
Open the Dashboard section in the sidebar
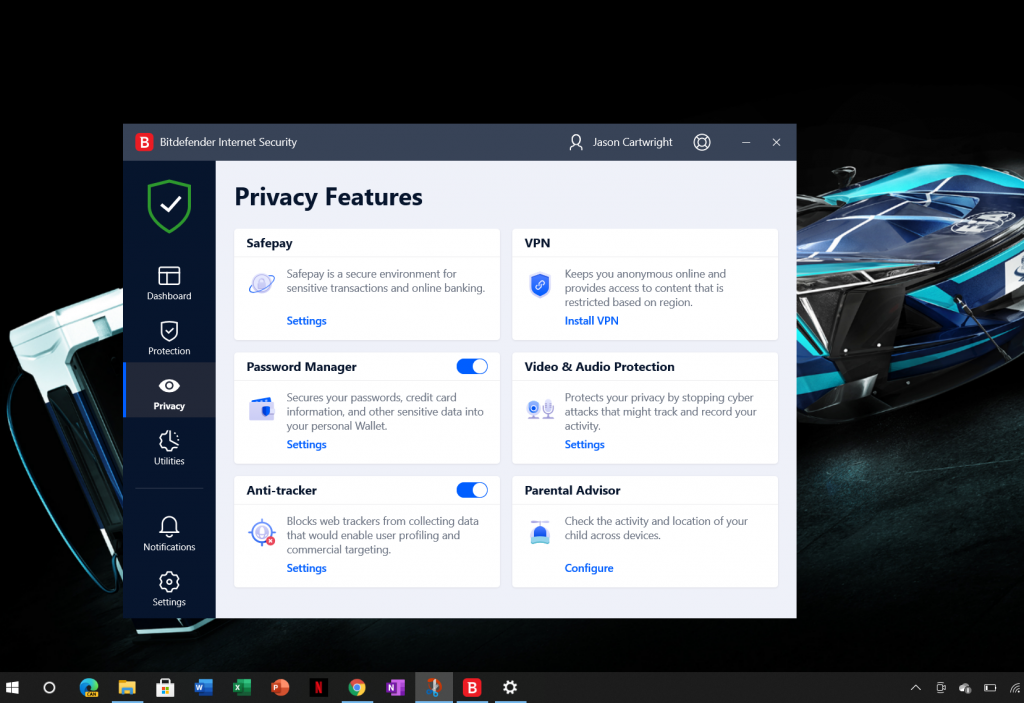tap(168, 283)
